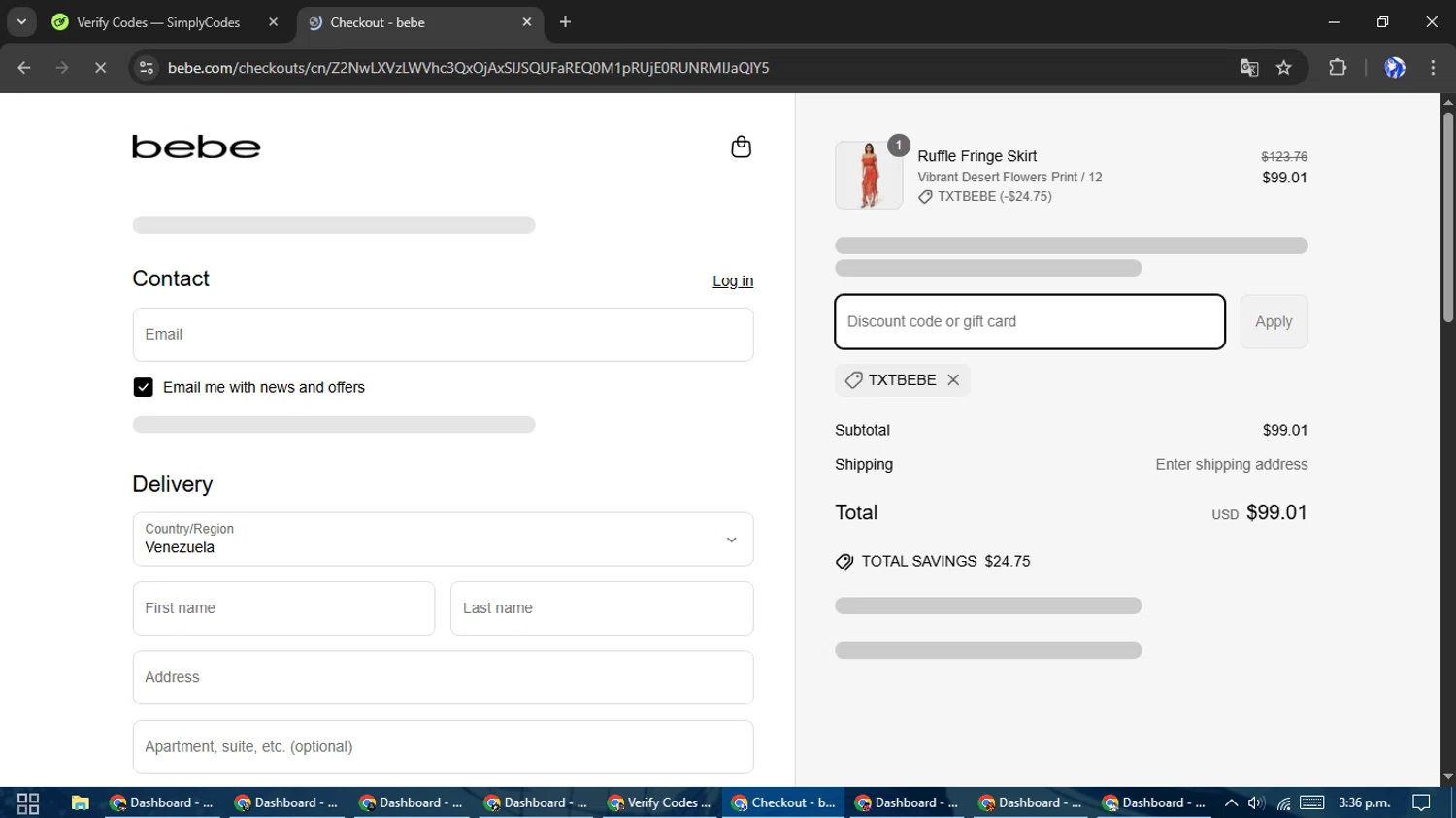This screenshot has width=1456, height=818.
Task: Open the Extensions puzzle icon
Action: (x=1338, y=68)
